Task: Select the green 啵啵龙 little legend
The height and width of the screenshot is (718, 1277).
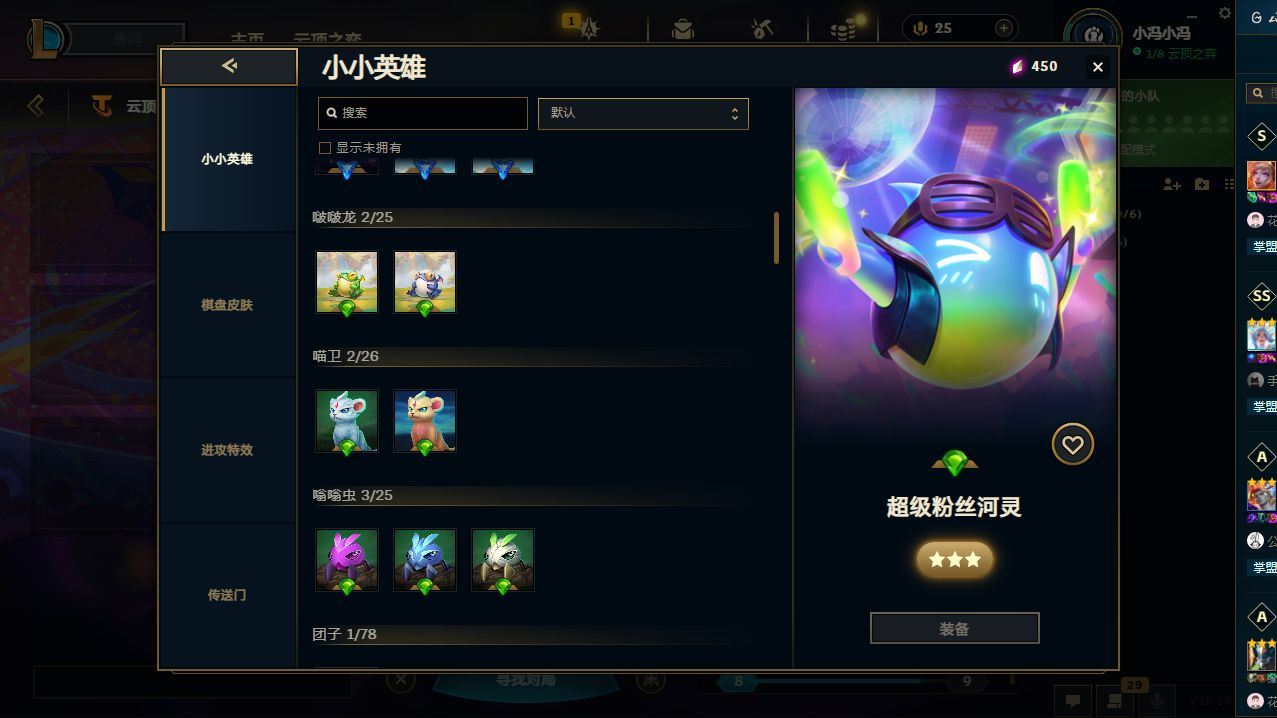Action: (347, 282)
